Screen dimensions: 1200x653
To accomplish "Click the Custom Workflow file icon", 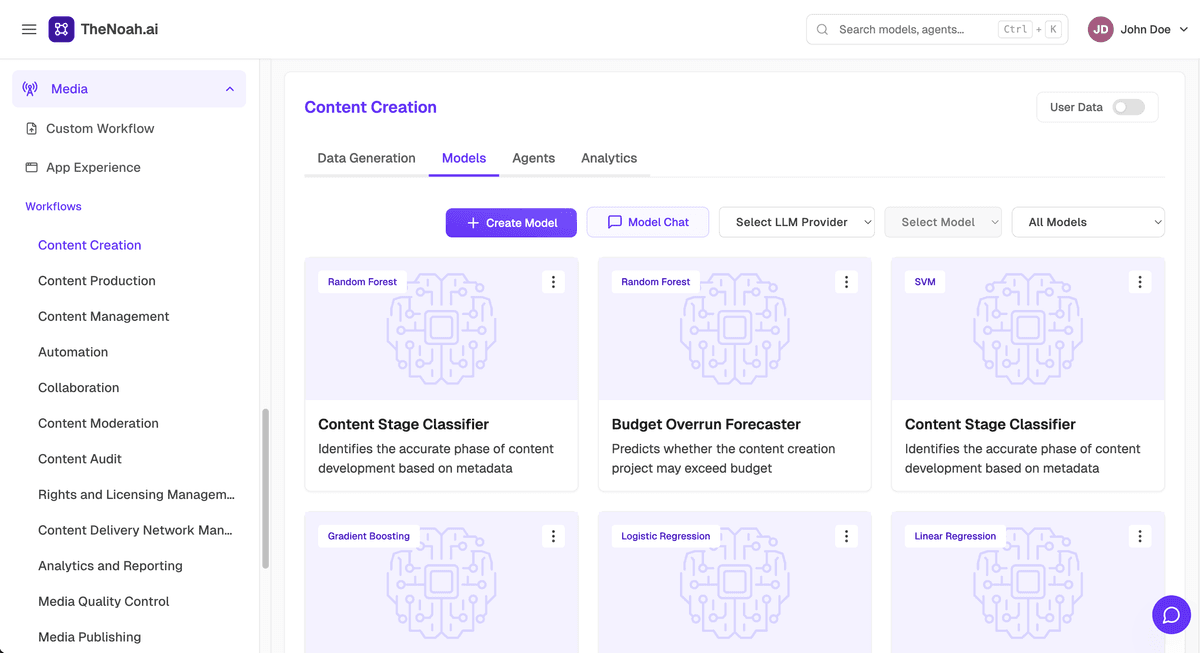I will (31, 129).
